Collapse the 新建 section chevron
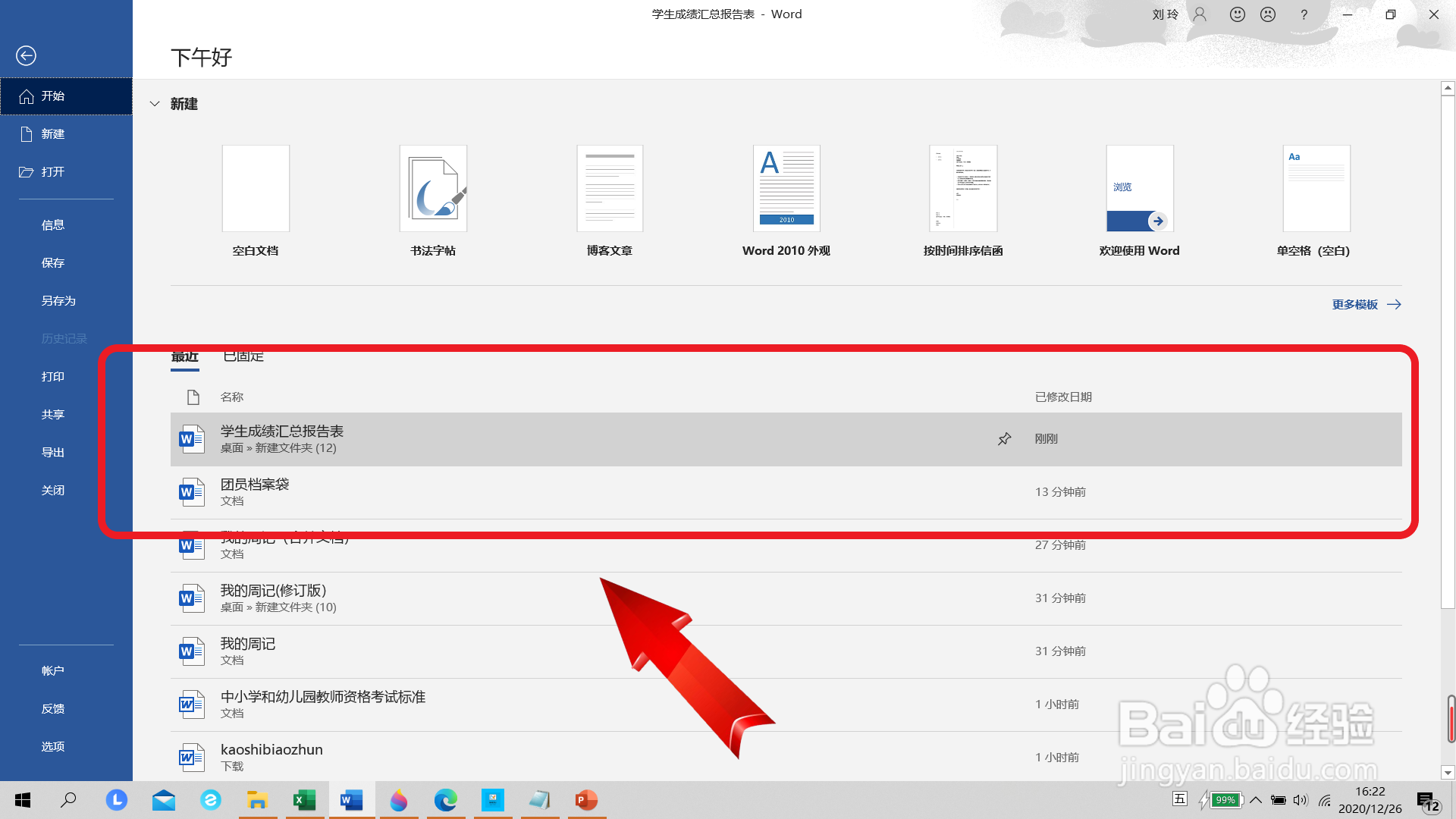The image size is (1456, 819). pyautogui.click(x=155, y=104)
